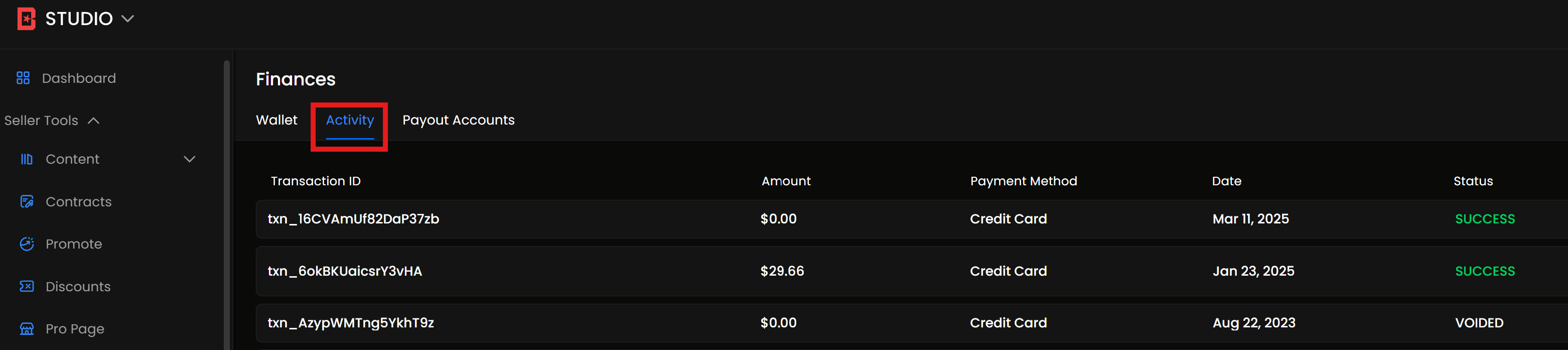1568x350 pixels.
Task: Open the Discounts sidebar link
Action: click(x=78, y=286)
